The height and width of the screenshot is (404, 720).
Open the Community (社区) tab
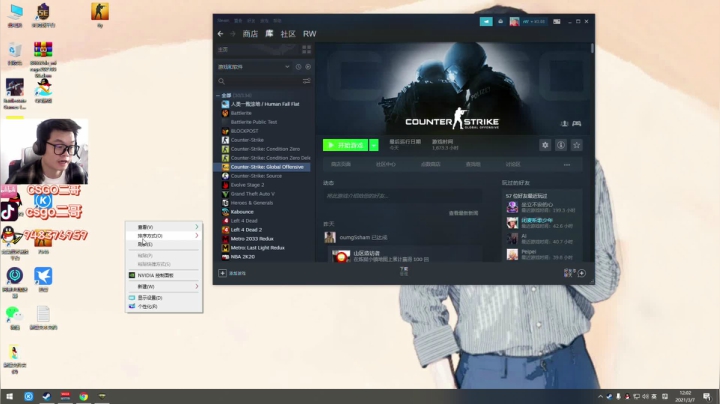point(288,34)
